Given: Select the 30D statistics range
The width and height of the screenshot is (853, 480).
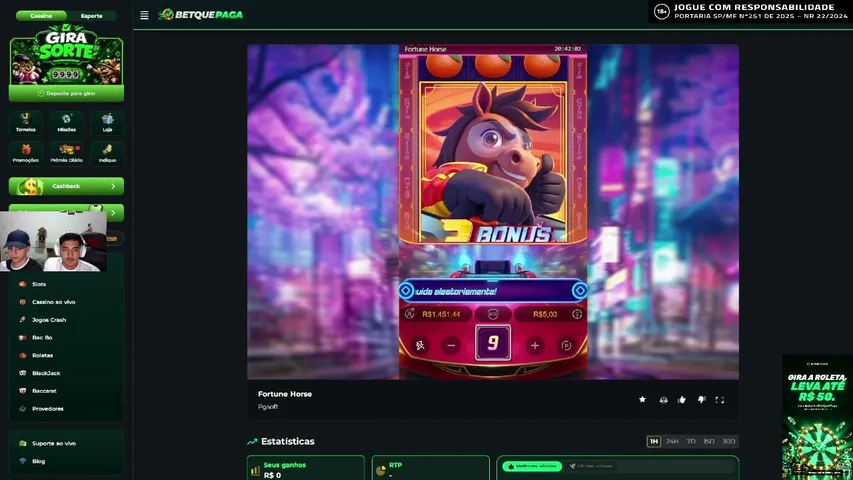Looking at the screenshot, I should (x=728, y=441).
